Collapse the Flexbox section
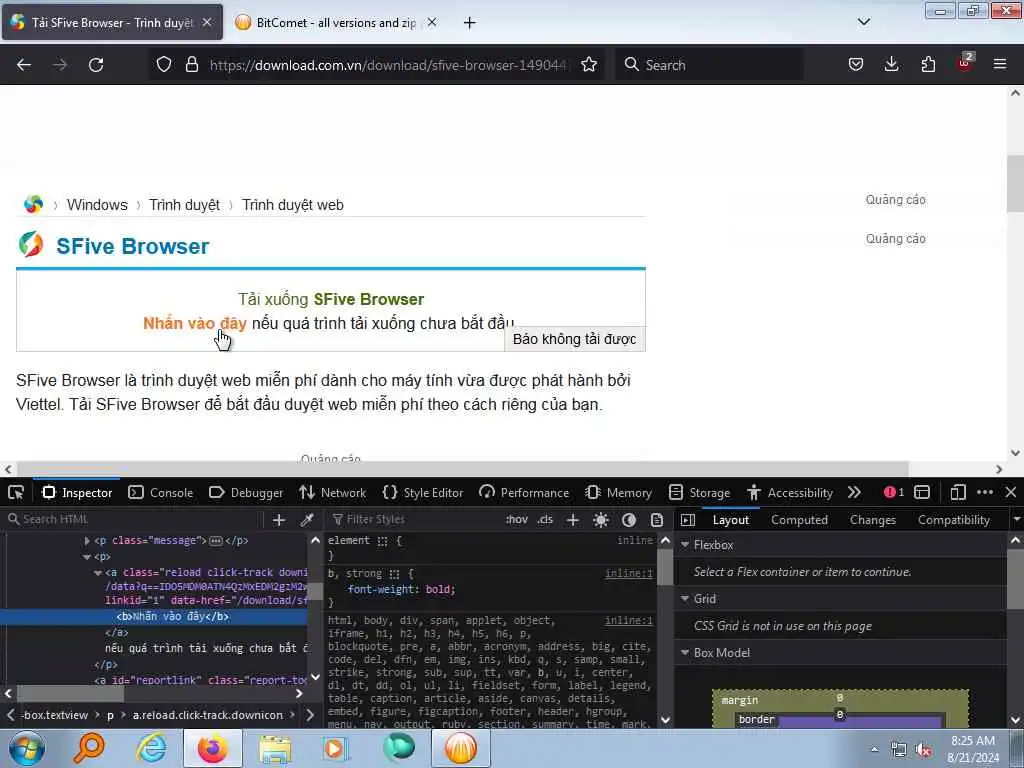 coord(685,545)
